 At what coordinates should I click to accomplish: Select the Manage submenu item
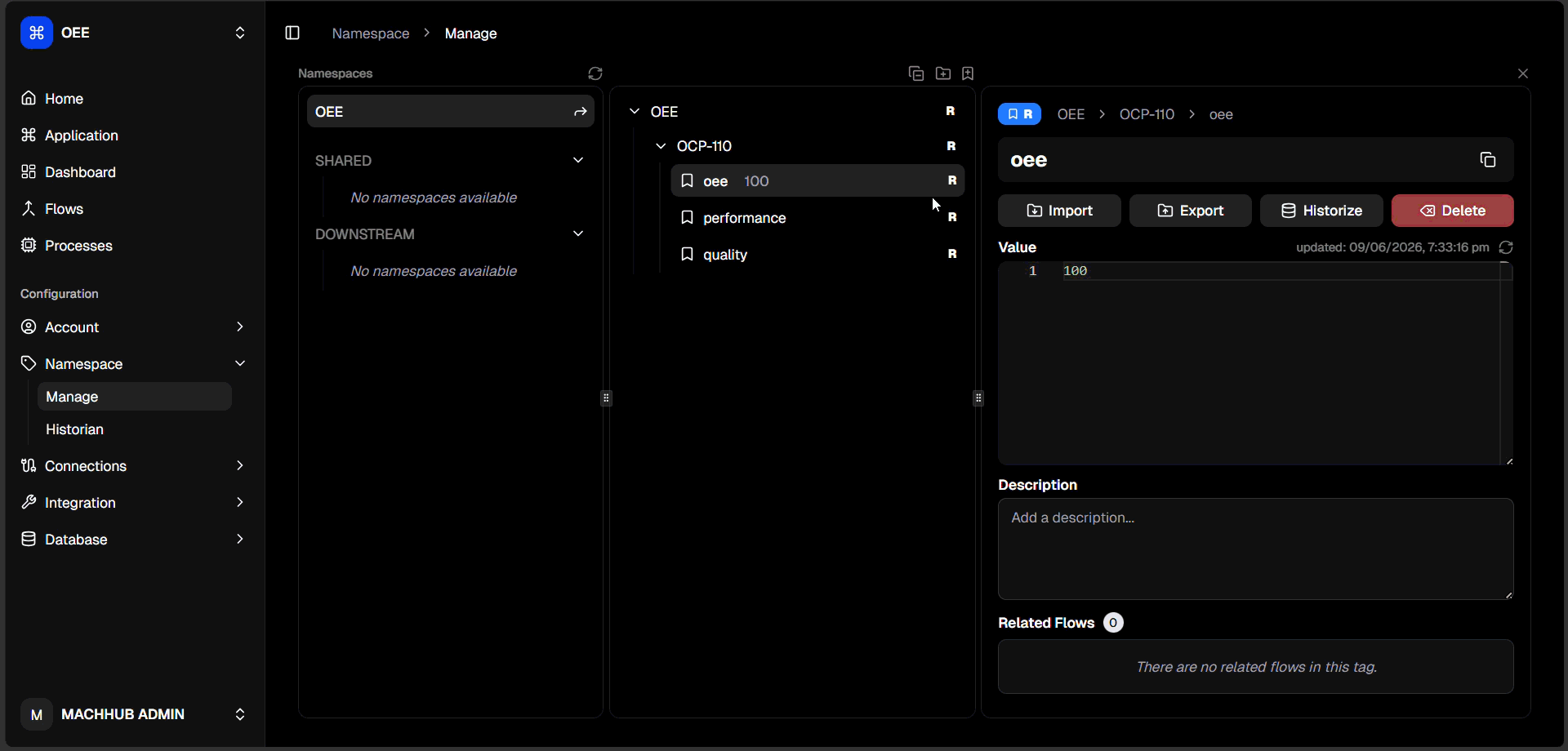tap(135, 397)
